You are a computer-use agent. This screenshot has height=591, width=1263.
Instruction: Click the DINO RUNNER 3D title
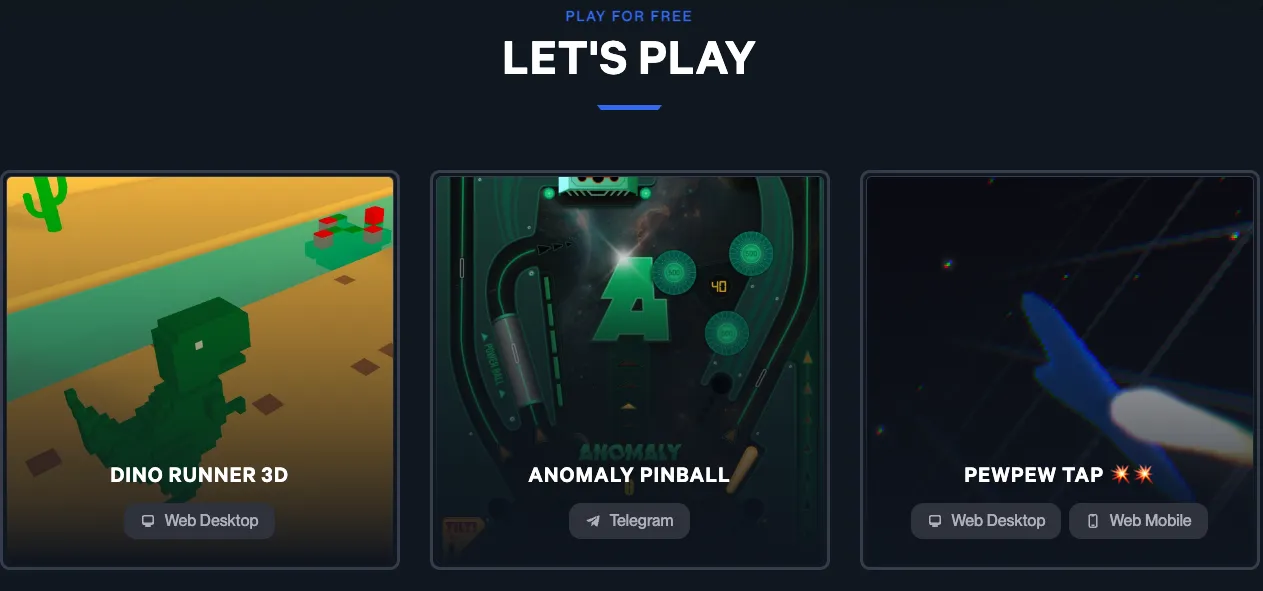point(199,475)
